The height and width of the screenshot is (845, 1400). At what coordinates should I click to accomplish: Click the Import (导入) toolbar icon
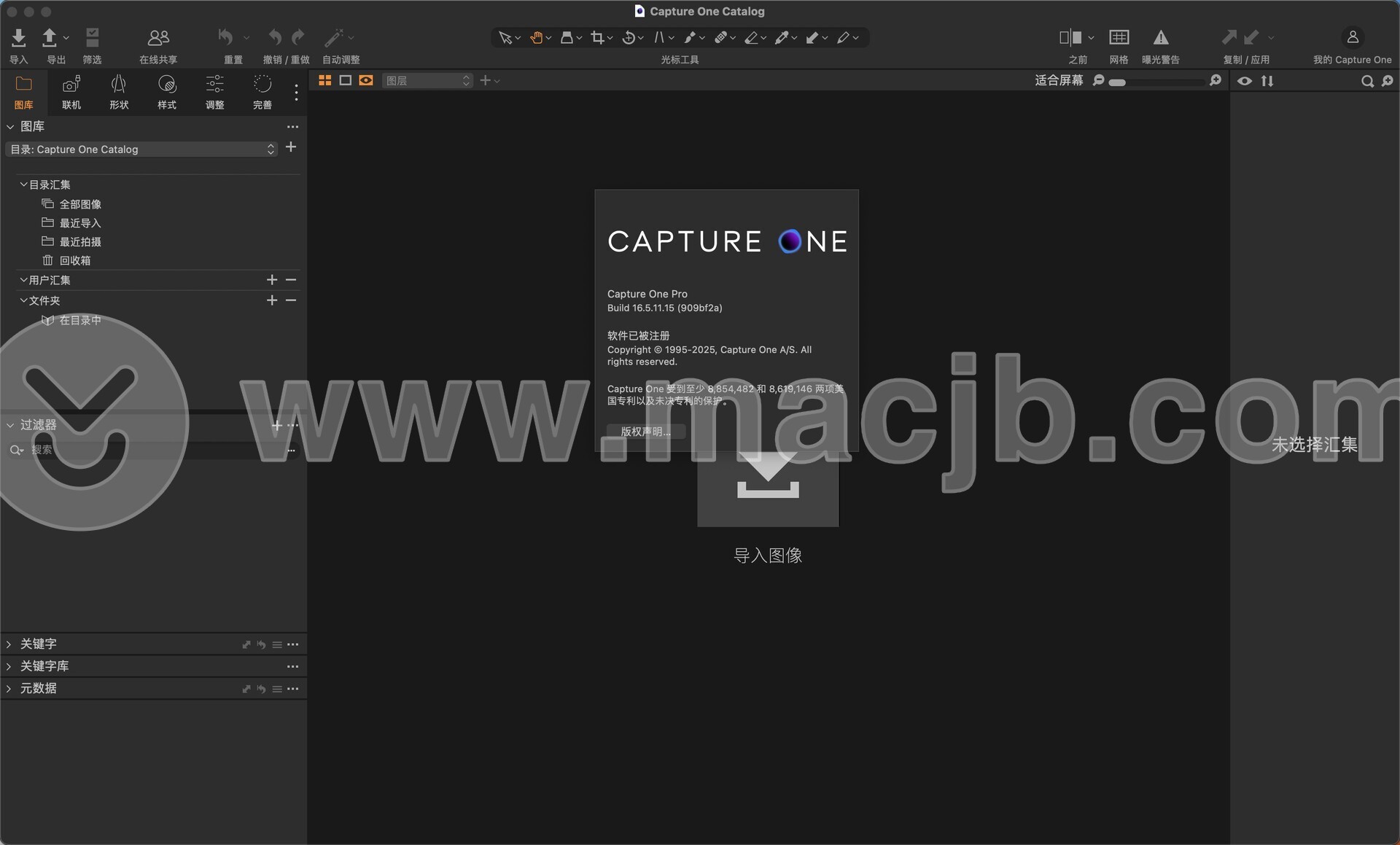pos(19,37)
